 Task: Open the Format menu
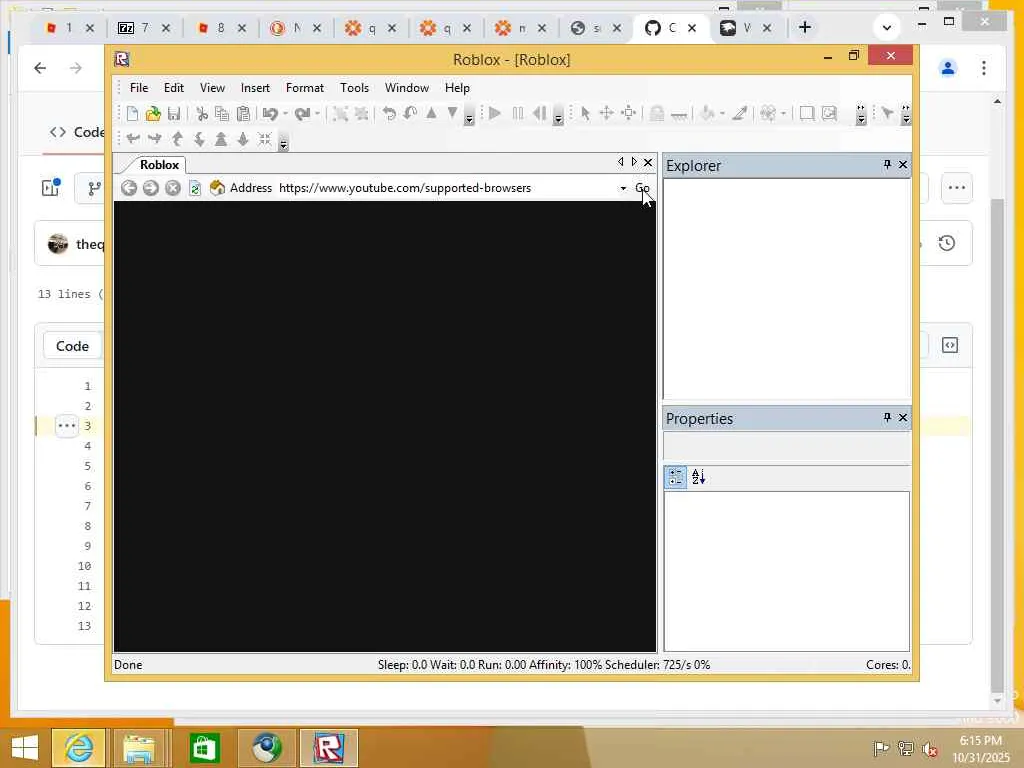point(305,88)
